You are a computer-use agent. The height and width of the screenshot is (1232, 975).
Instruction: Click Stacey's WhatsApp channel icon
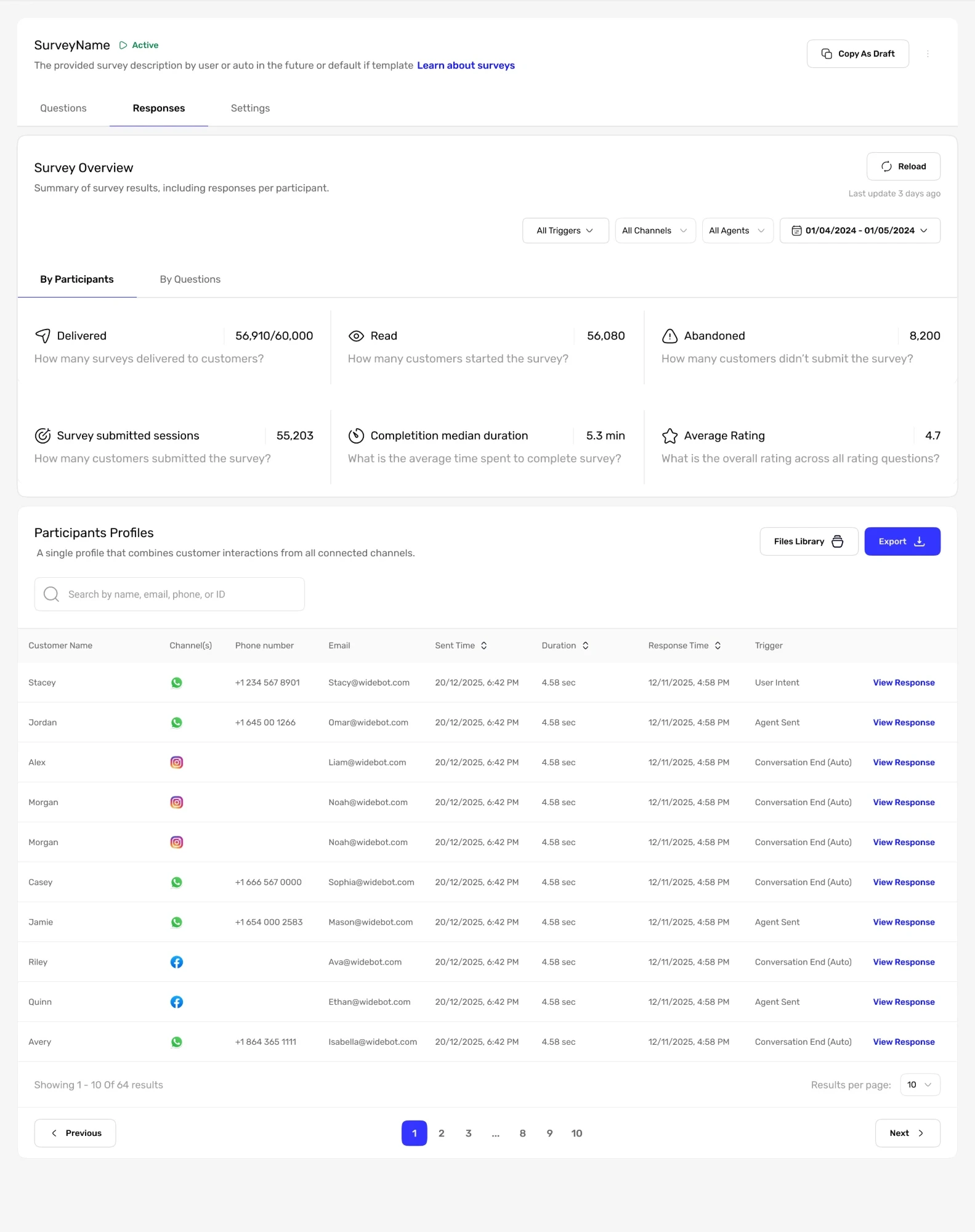click(177, 683)
